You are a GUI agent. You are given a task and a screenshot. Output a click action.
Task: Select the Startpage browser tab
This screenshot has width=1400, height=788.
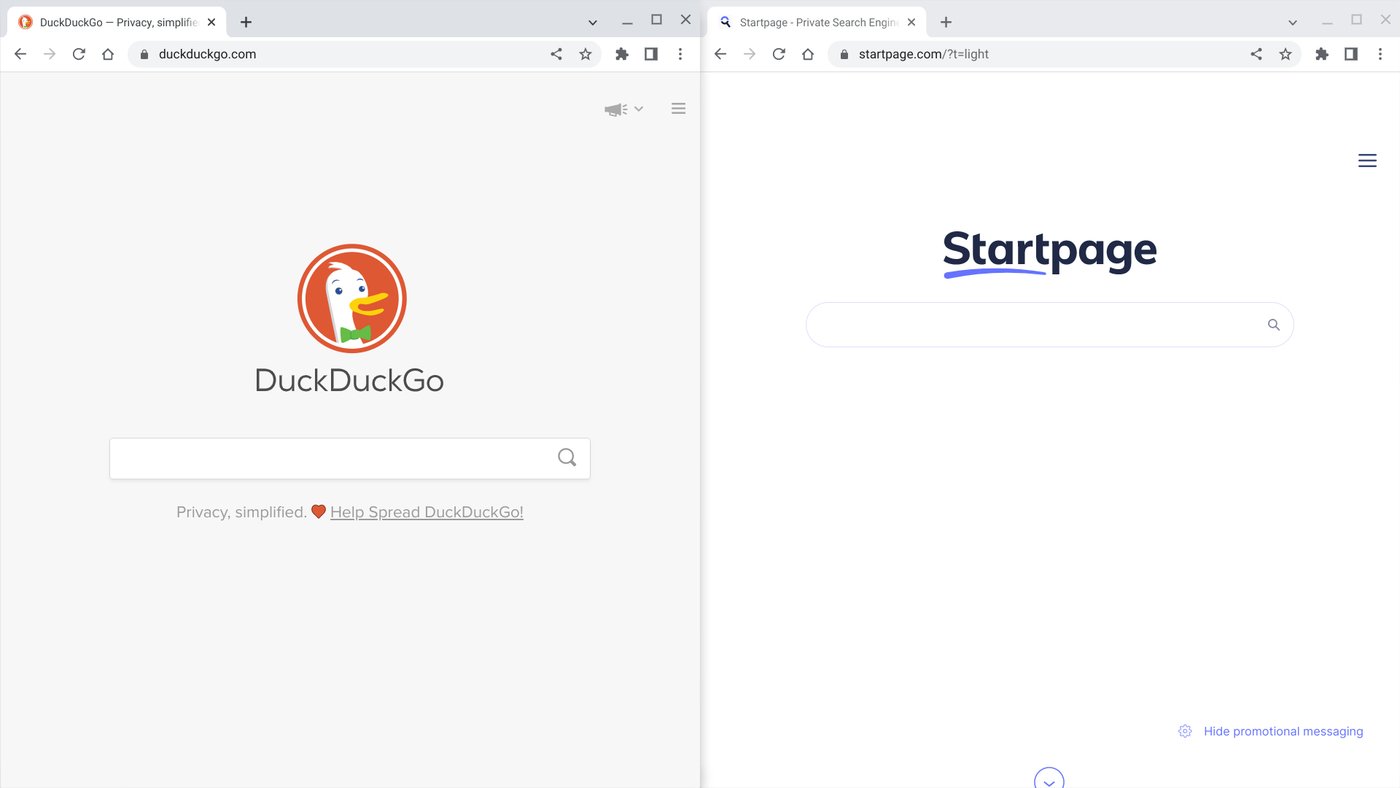tap(818, 22)
